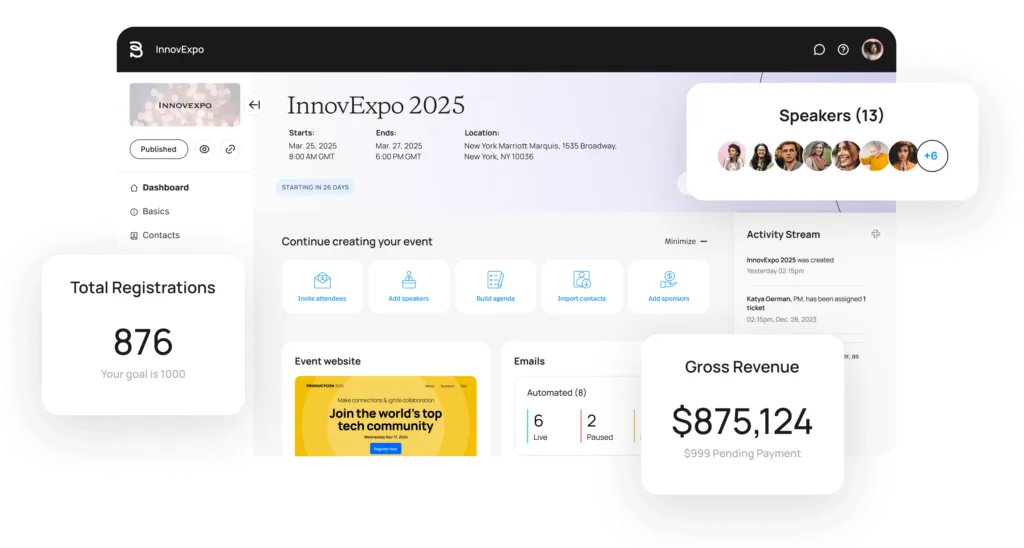The height and width of the screenshot is (548, 1024).
Task: Click the Import contacts icon
Action: (582, 280)
